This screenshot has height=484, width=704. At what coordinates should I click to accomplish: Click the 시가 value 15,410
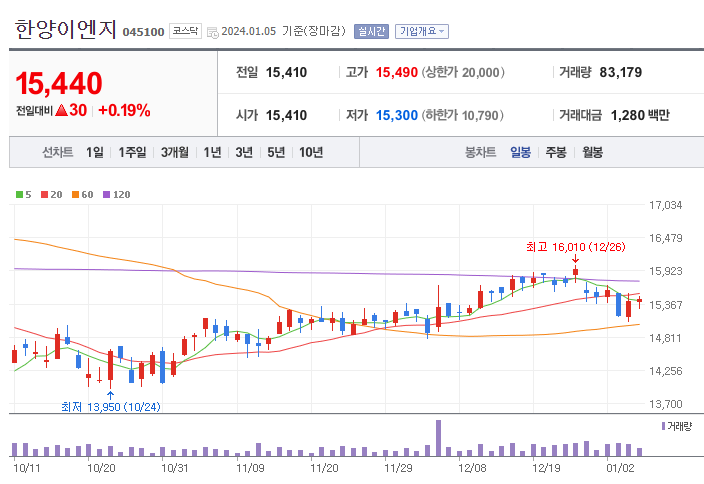(x=286, y=115)
